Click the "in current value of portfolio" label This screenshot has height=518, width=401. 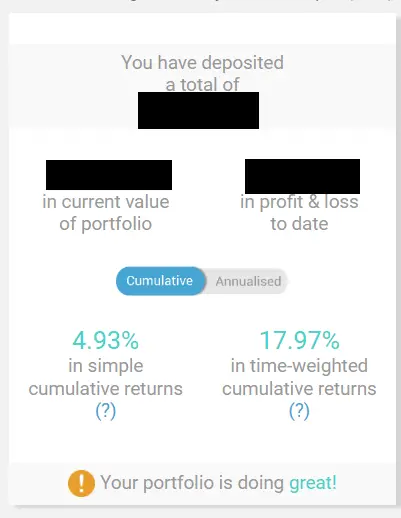click(x=106, y=213)
